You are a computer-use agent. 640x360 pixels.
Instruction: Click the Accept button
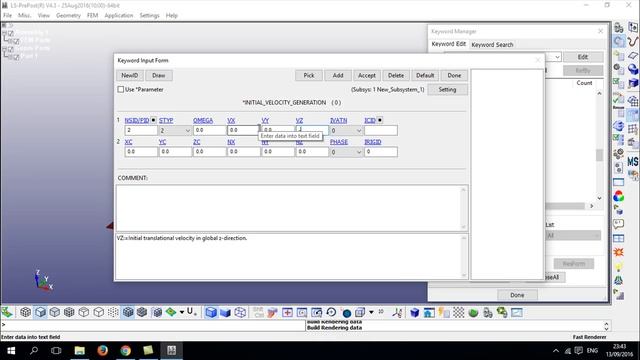(367, 75)
